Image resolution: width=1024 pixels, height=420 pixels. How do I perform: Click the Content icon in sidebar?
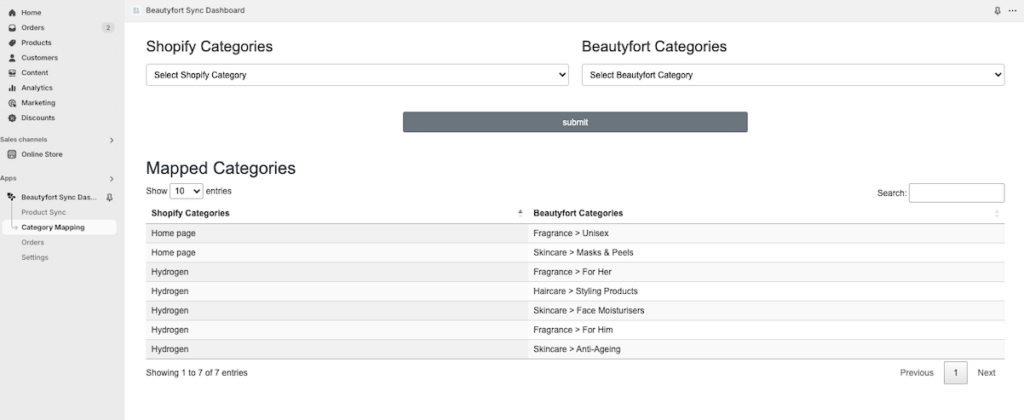coord(12,73)
